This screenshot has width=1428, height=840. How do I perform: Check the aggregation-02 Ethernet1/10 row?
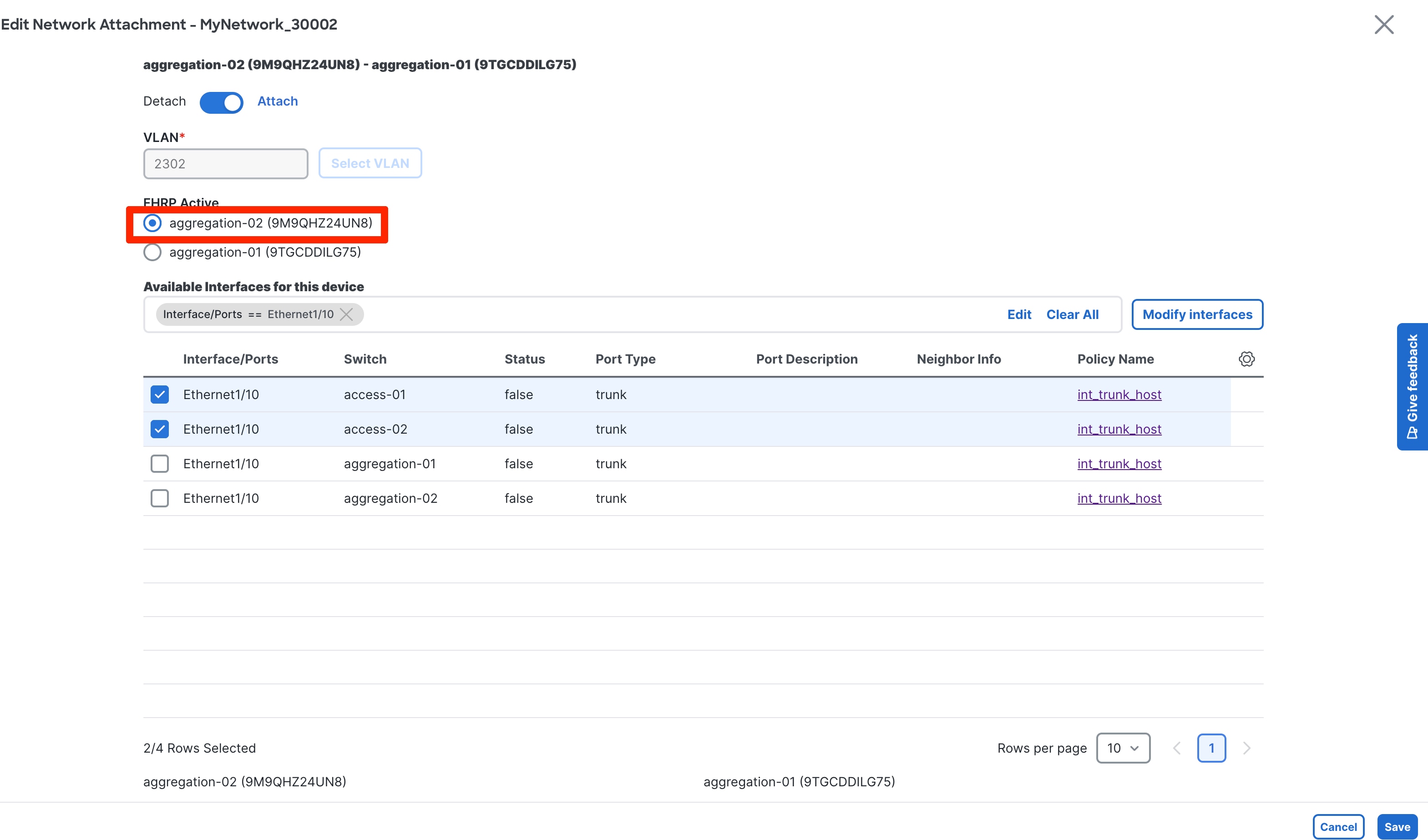click(159, 498)
